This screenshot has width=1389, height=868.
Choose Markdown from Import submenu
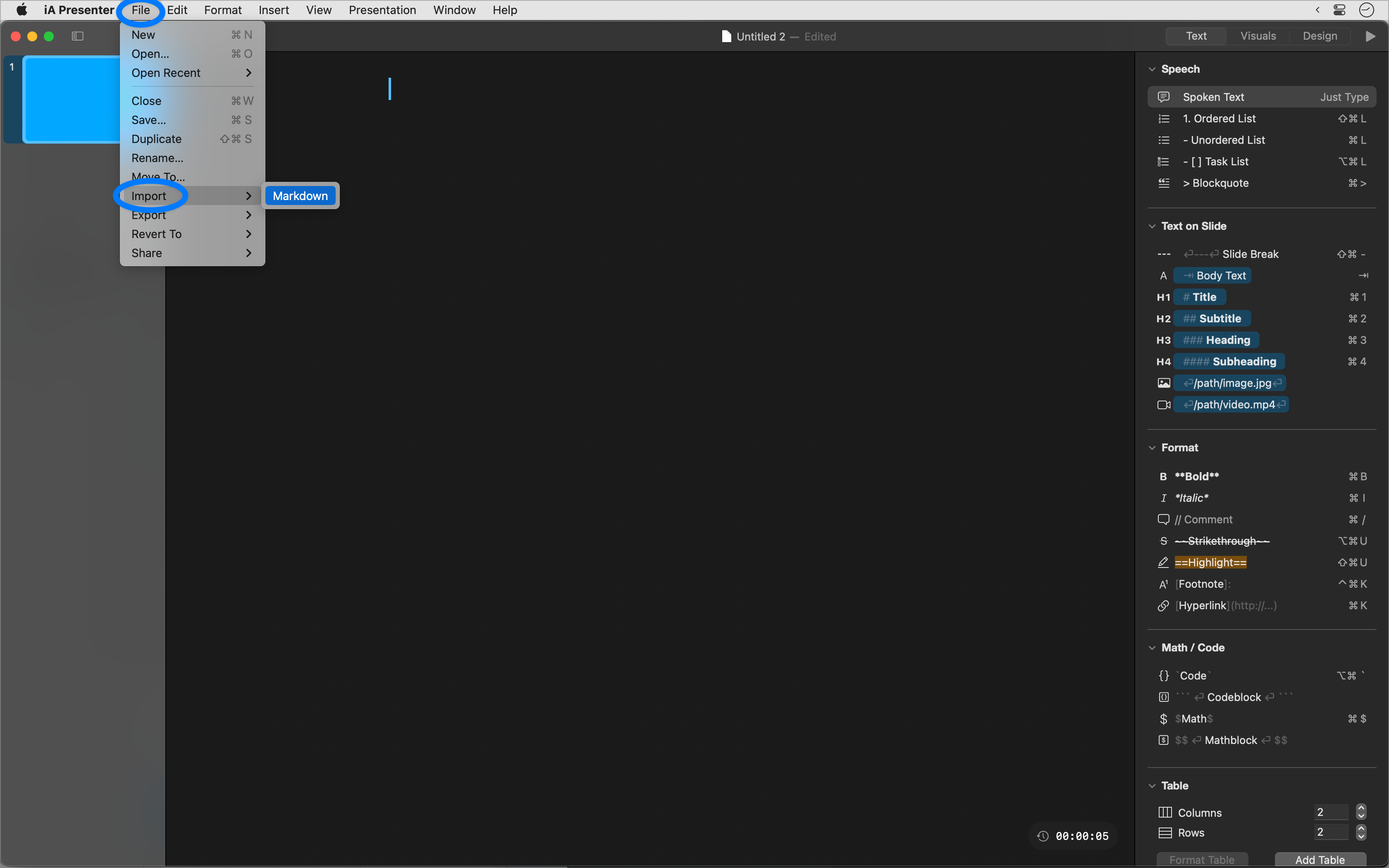(x=300, y=196)
